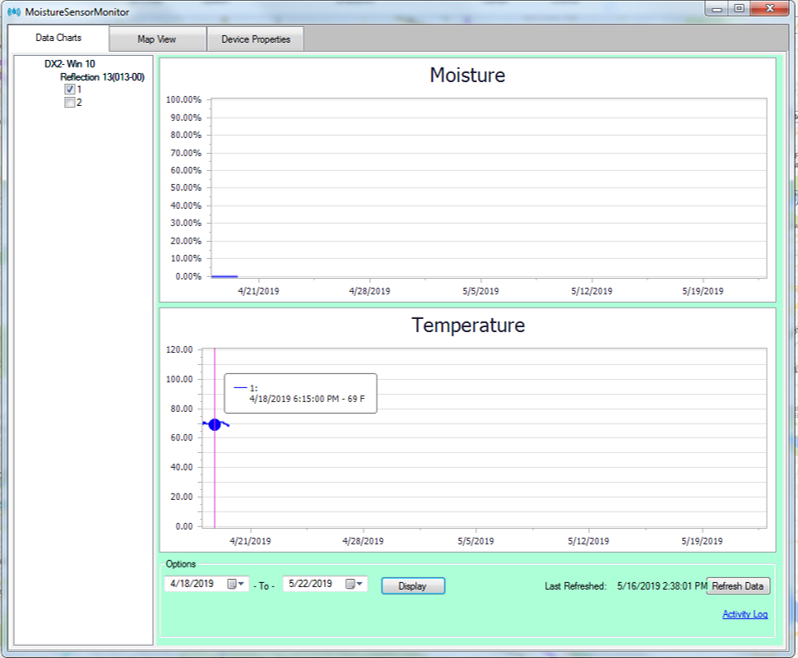Image resolution: width=798 pixels, height=658 pixels.
Task: Select the DX2- Win 10 tree node
Action: click(70, 64)
